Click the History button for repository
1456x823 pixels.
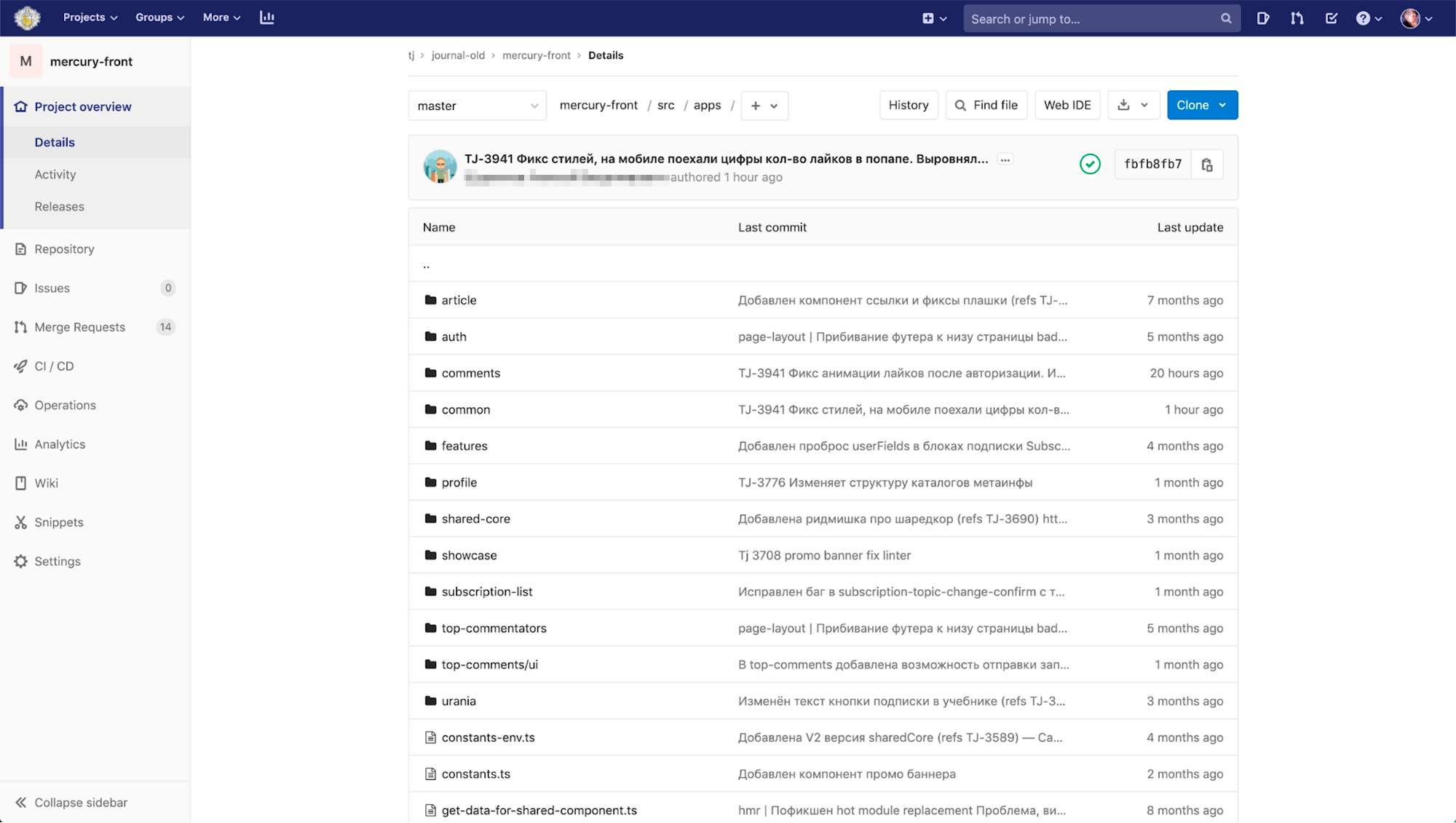(908, 104)
